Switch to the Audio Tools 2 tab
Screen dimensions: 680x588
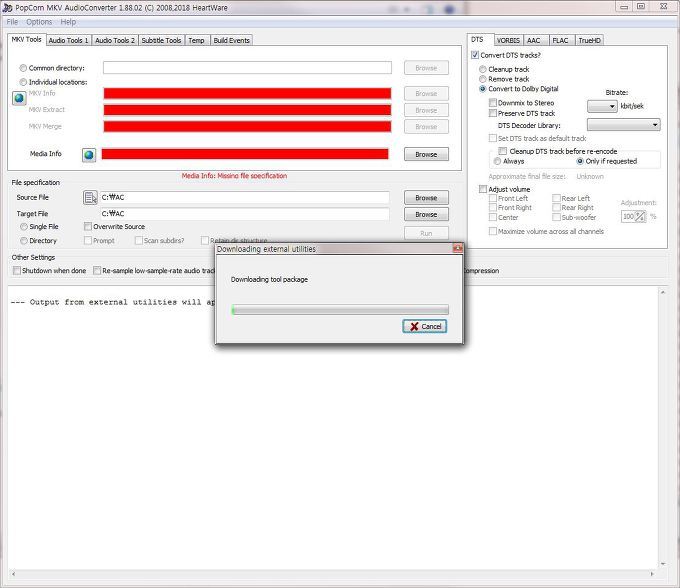(115, 40)
